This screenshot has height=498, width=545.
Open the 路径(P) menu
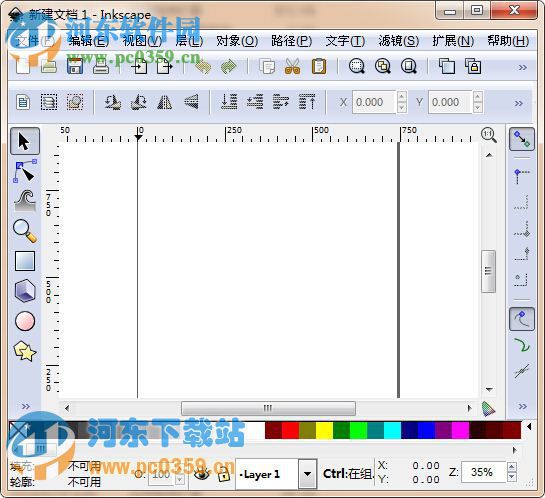(x=291, y=41)
